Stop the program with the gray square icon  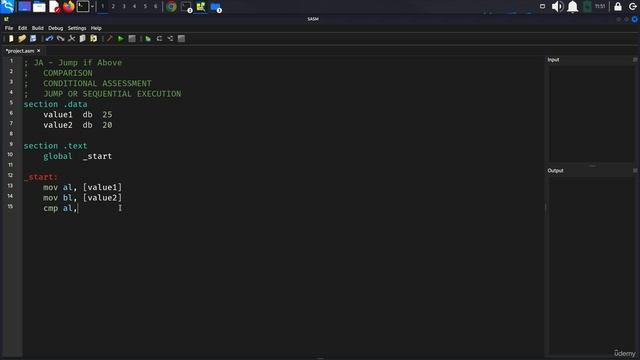click(132, 39)
